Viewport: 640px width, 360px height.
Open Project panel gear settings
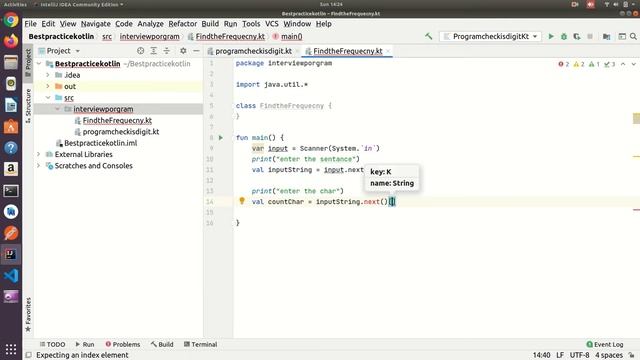click(183, 51)
